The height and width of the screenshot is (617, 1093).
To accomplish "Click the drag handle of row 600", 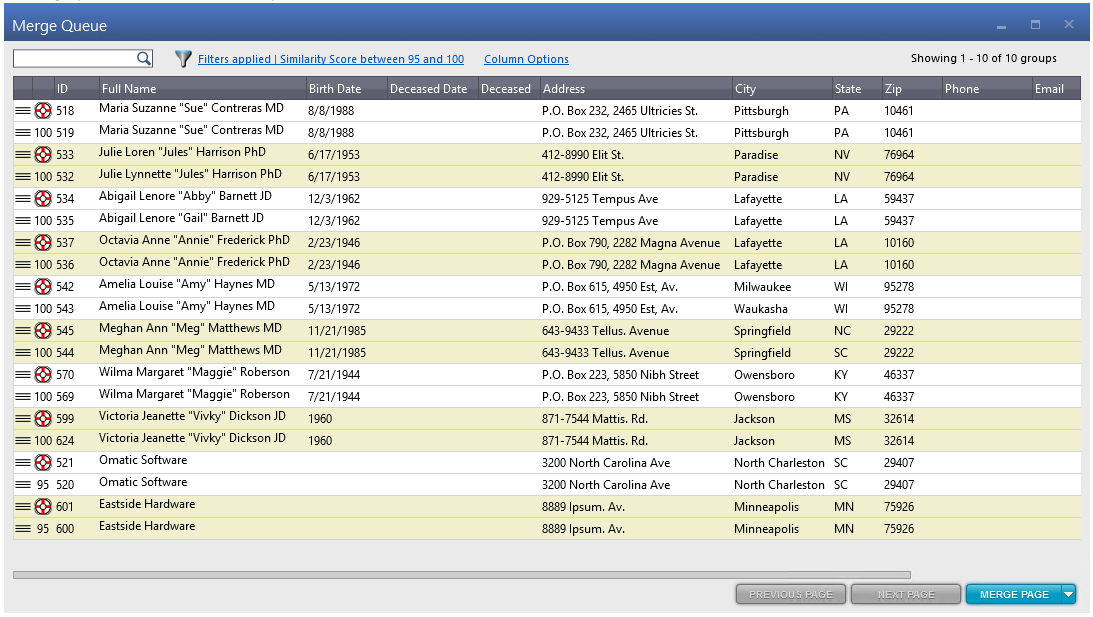I will click(23, 528).
